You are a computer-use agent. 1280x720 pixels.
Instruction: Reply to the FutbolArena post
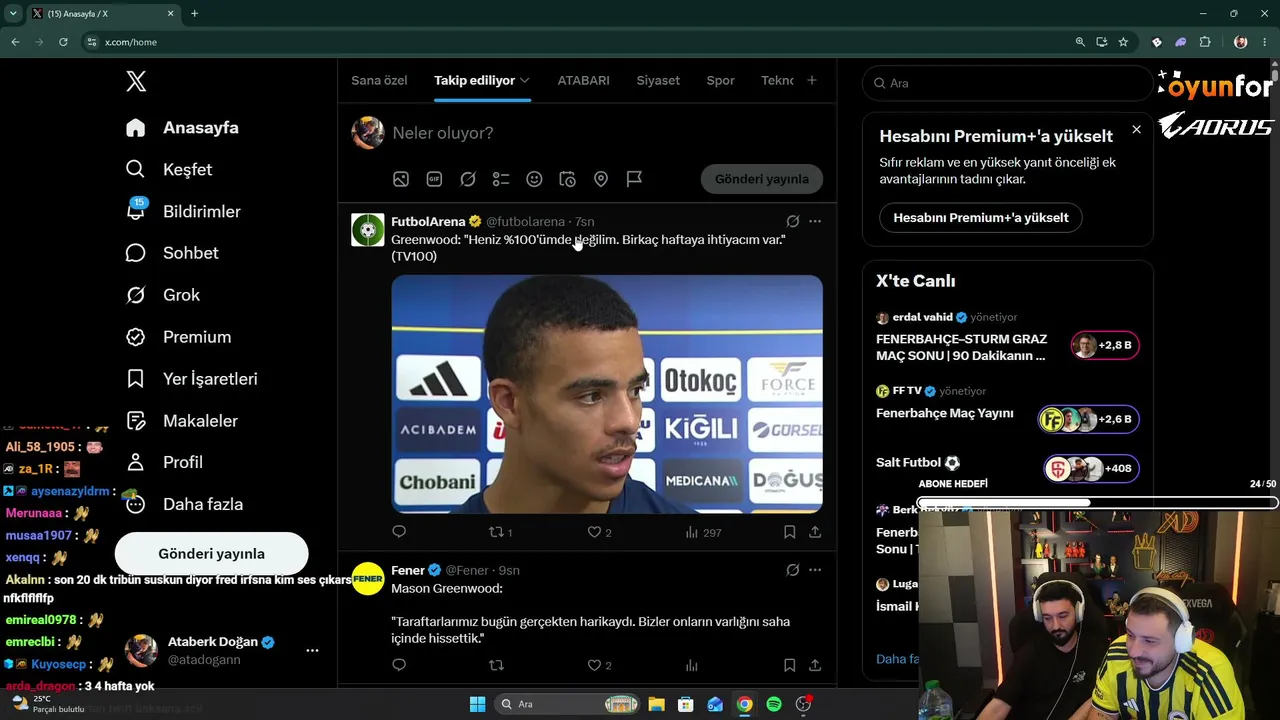[x=399, y=532]
